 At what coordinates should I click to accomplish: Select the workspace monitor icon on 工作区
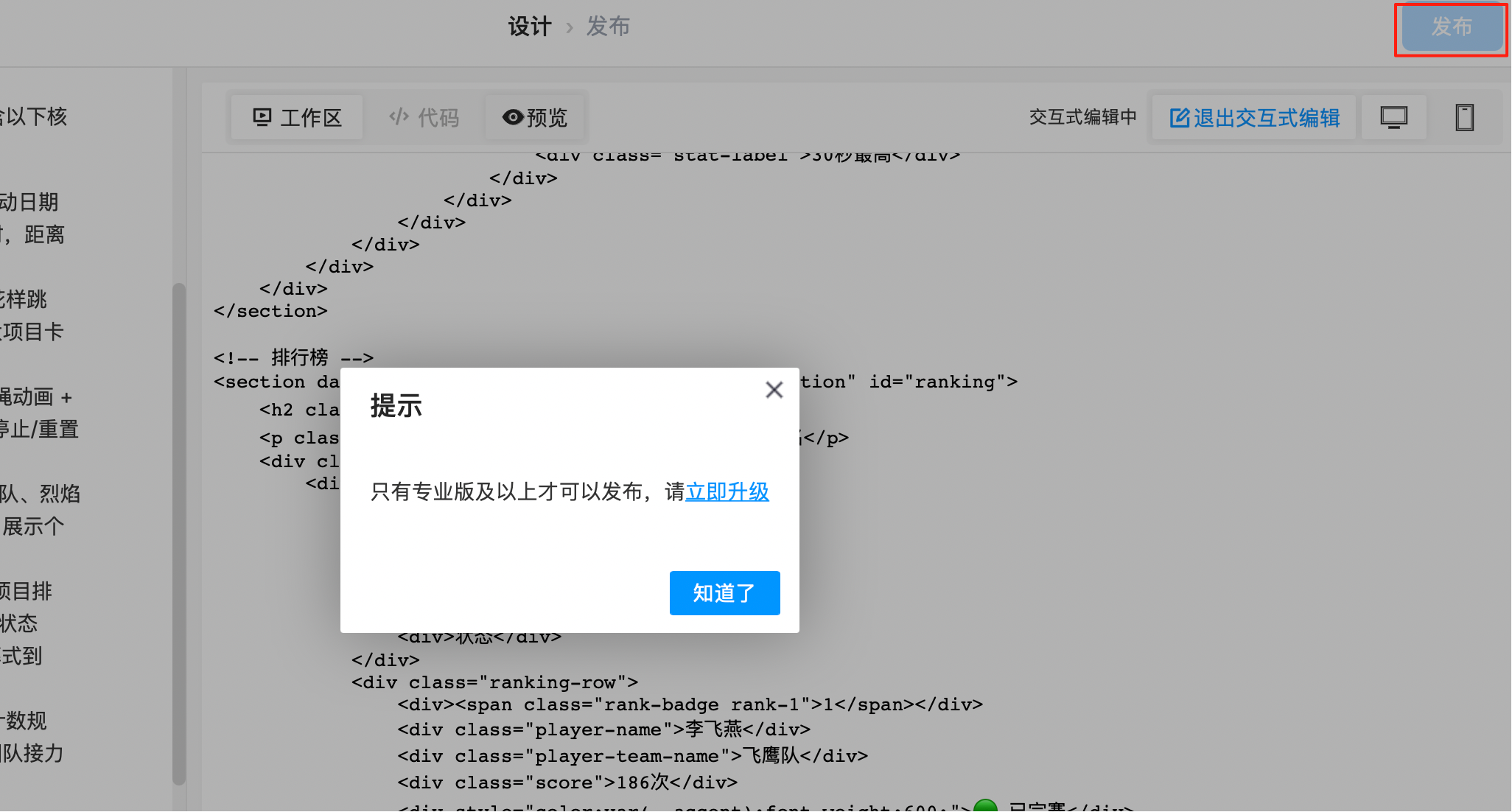(262, 116)
